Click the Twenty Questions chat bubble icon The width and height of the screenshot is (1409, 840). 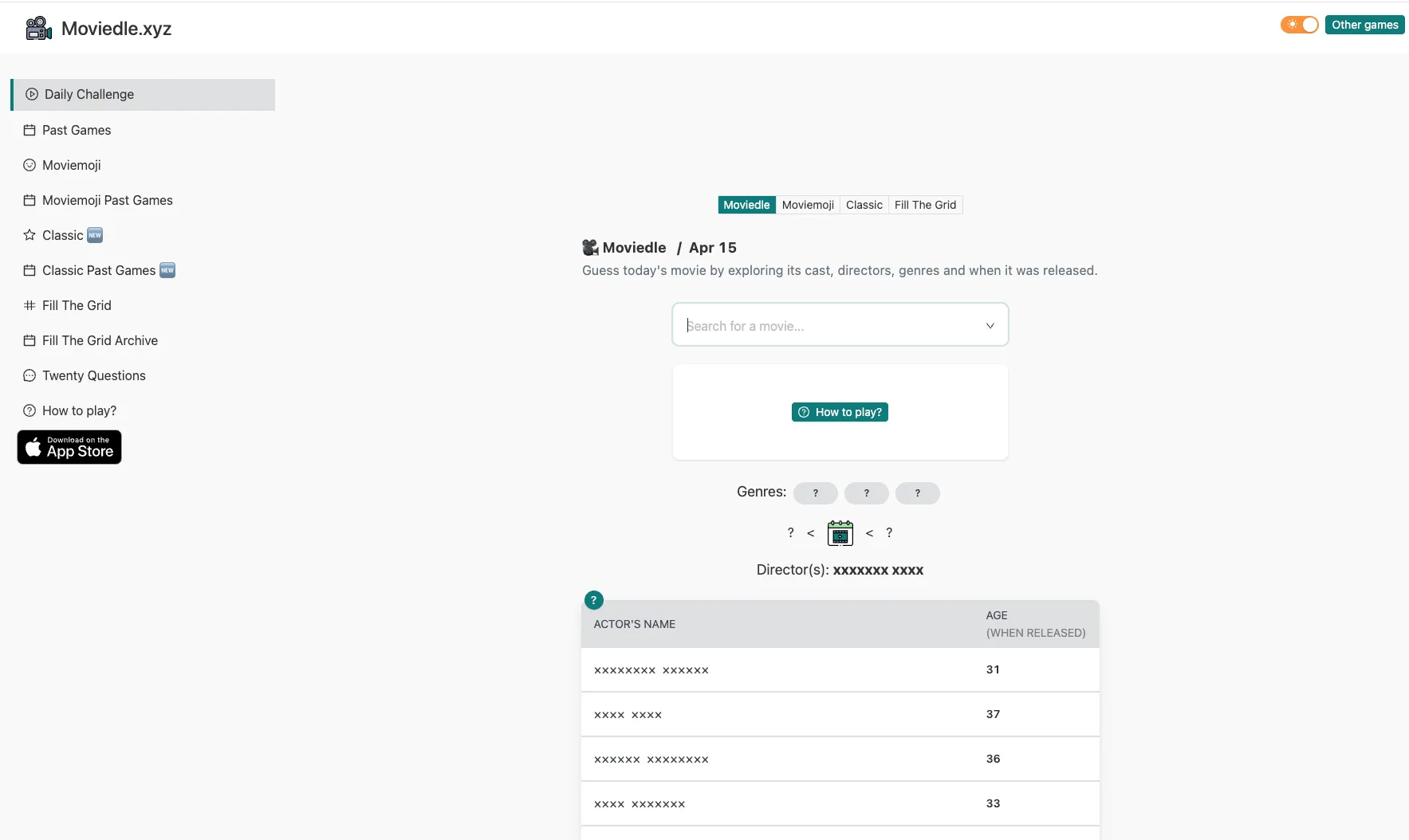point(30,375)
